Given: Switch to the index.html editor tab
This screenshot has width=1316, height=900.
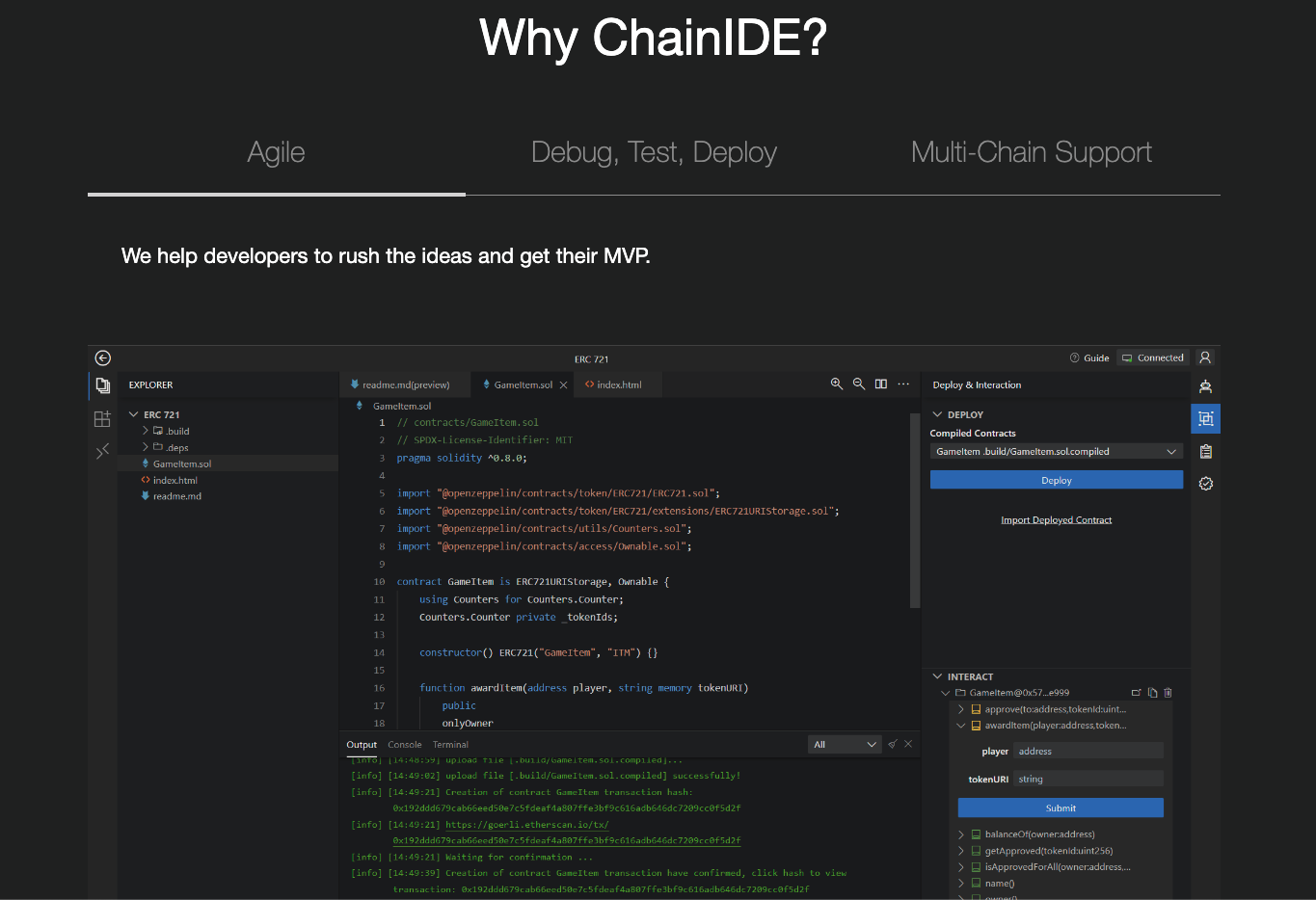Looking at the screenshot, I should click(618, 385).
